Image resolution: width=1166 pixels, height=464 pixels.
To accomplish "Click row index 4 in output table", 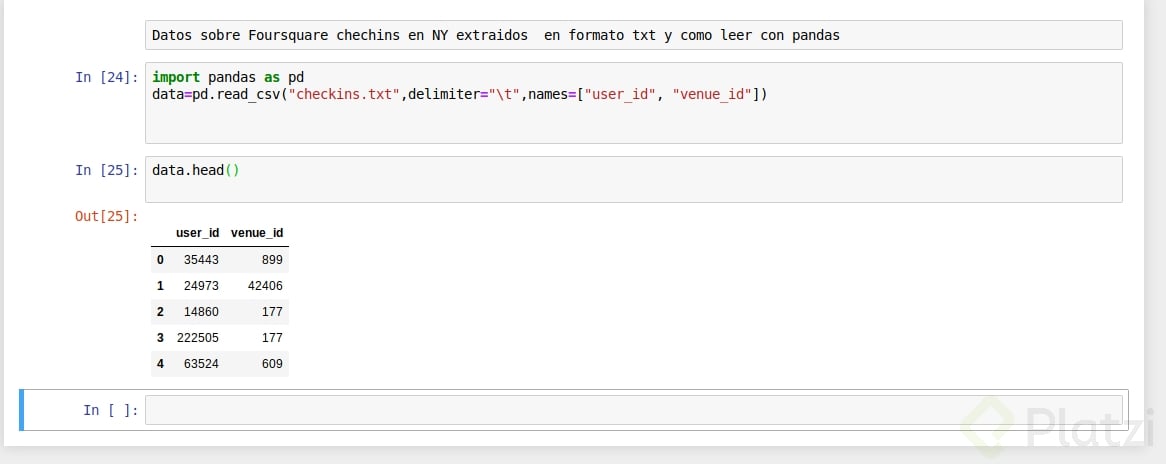I will pos(160,364).
